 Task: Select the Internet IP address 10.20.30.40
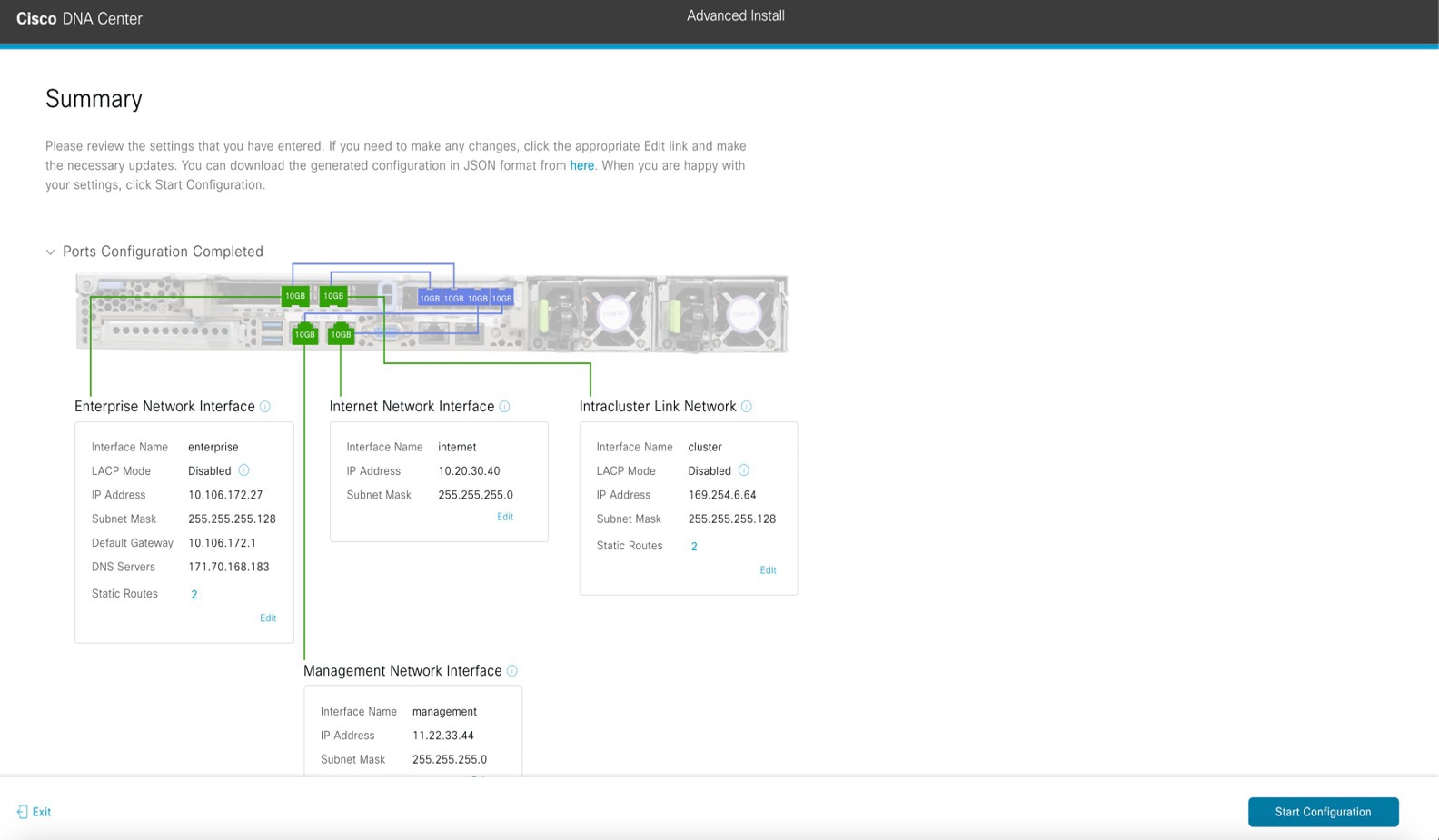click(469, 471)
